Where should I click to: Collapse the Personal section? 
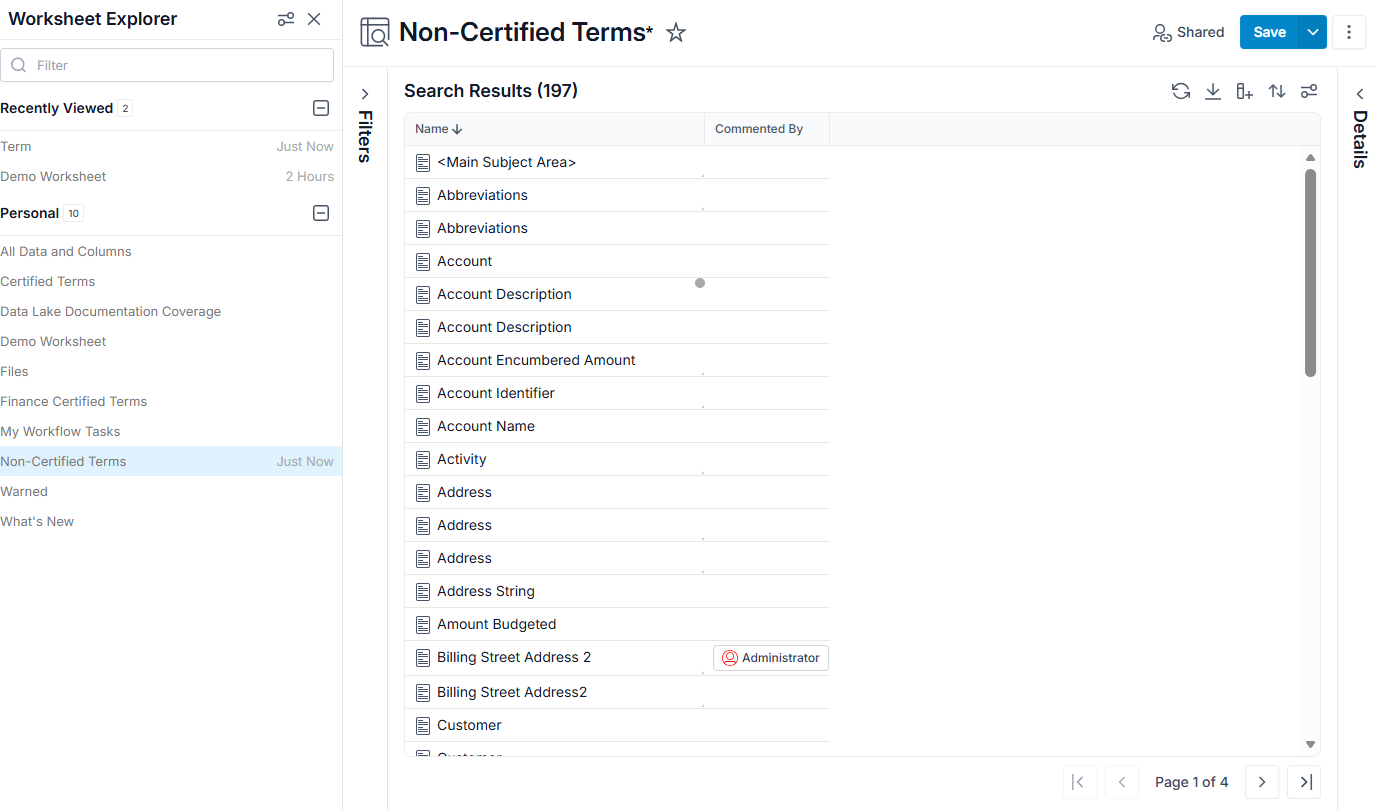[x=321, y=213]
